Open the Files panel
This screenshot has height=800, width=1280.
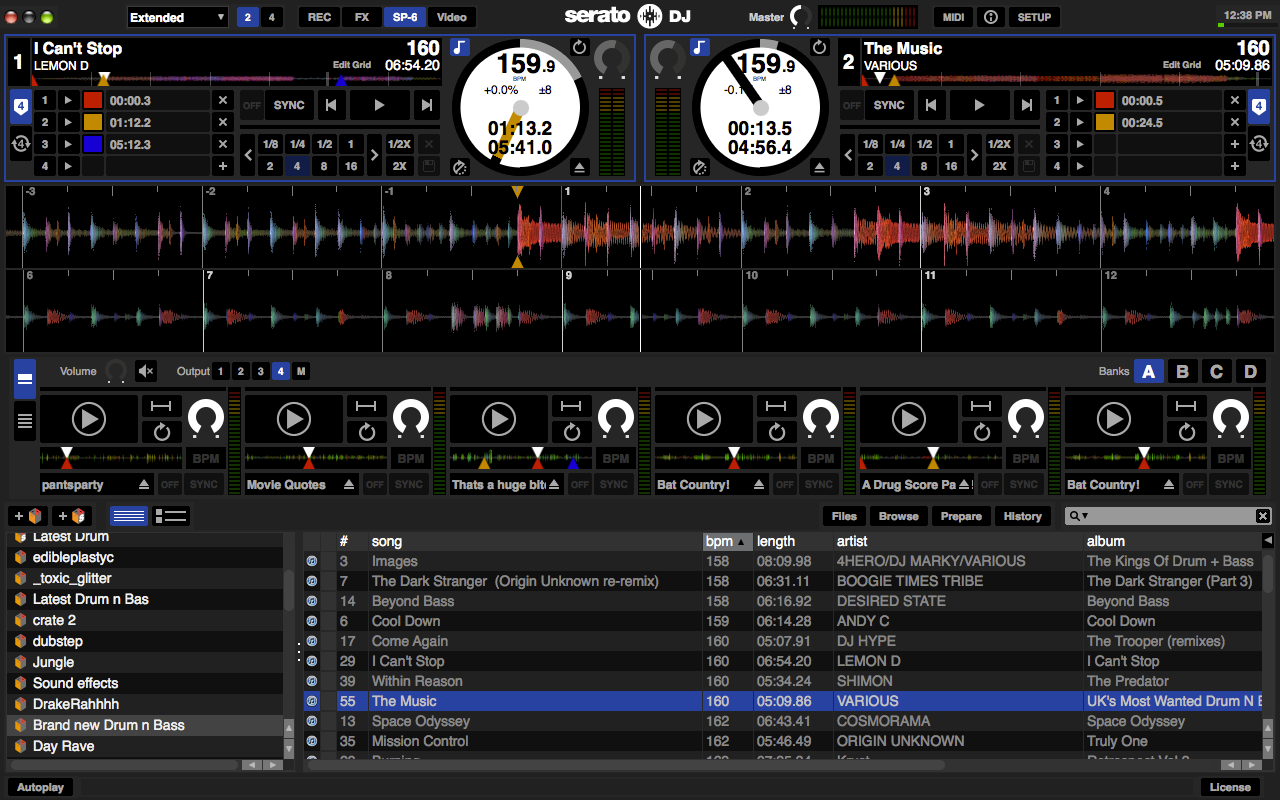[x=844, y=516]
